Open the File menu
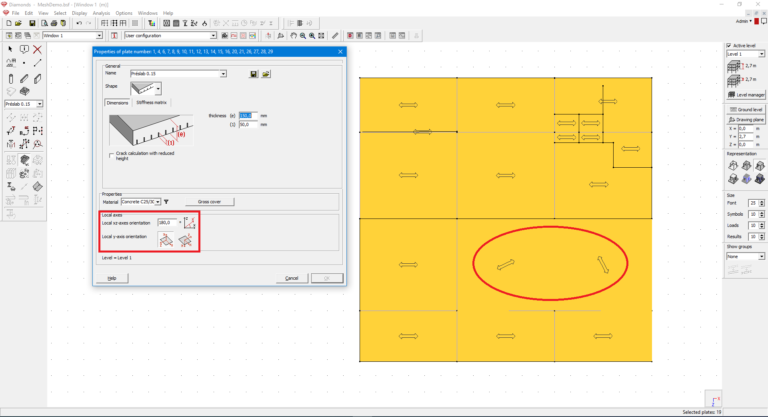 [15, 13]
